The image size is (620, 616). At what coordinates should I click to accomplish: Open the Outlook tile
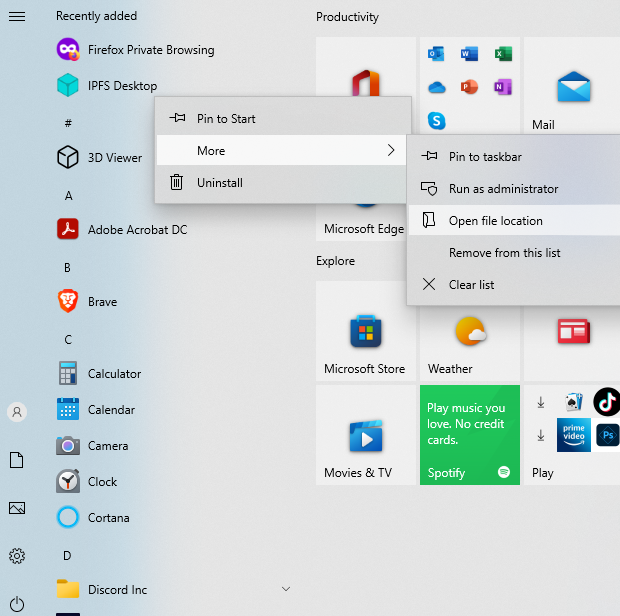[436, 53]
